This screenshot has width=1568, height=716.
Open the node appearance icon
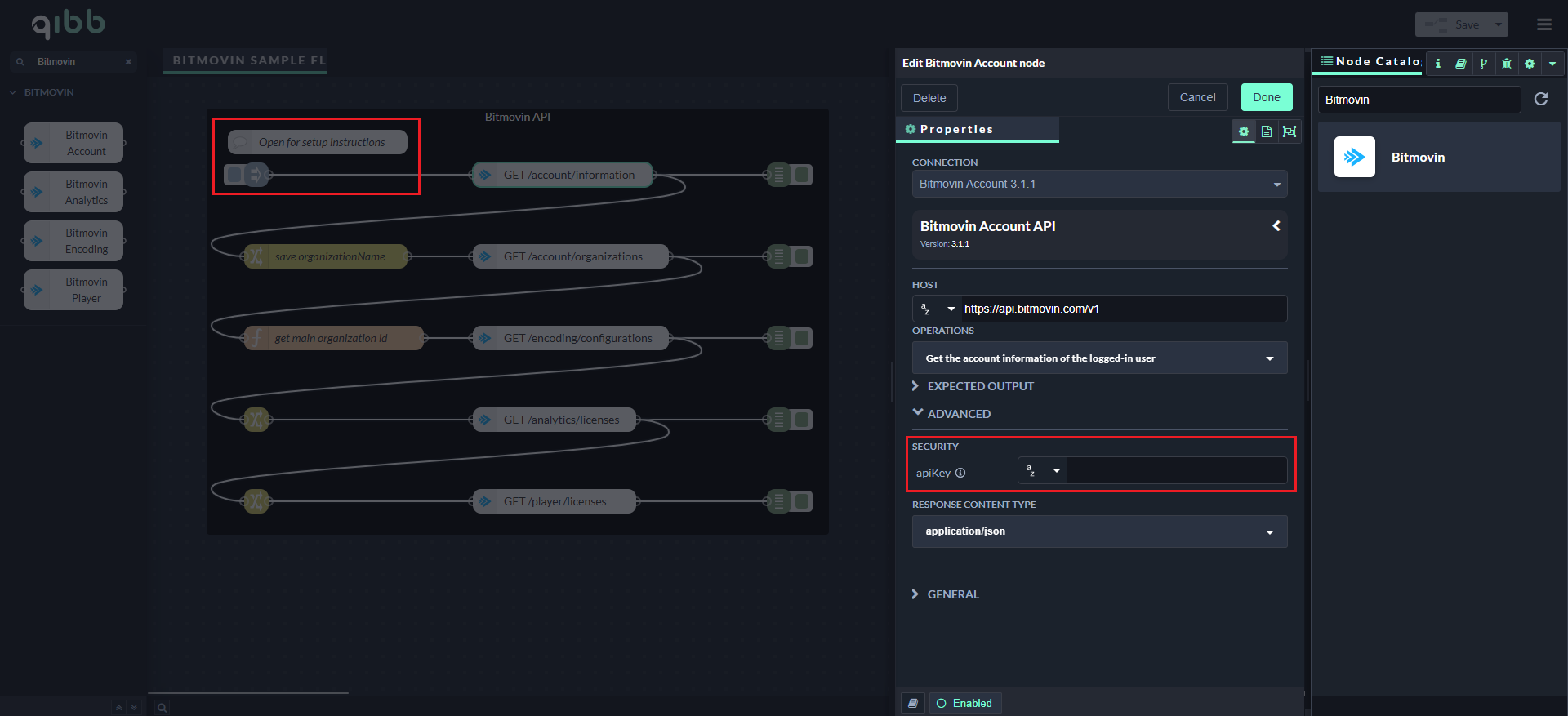pos(1290,131)
